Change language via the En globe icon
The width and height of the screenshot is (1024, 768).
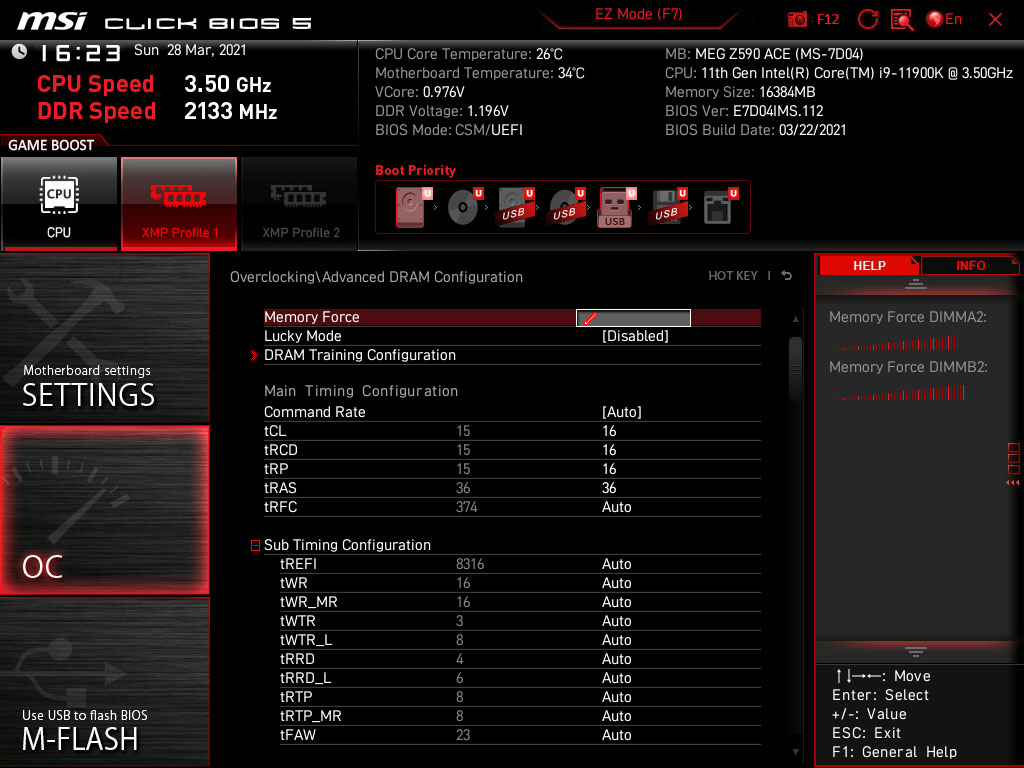[944, 20]
